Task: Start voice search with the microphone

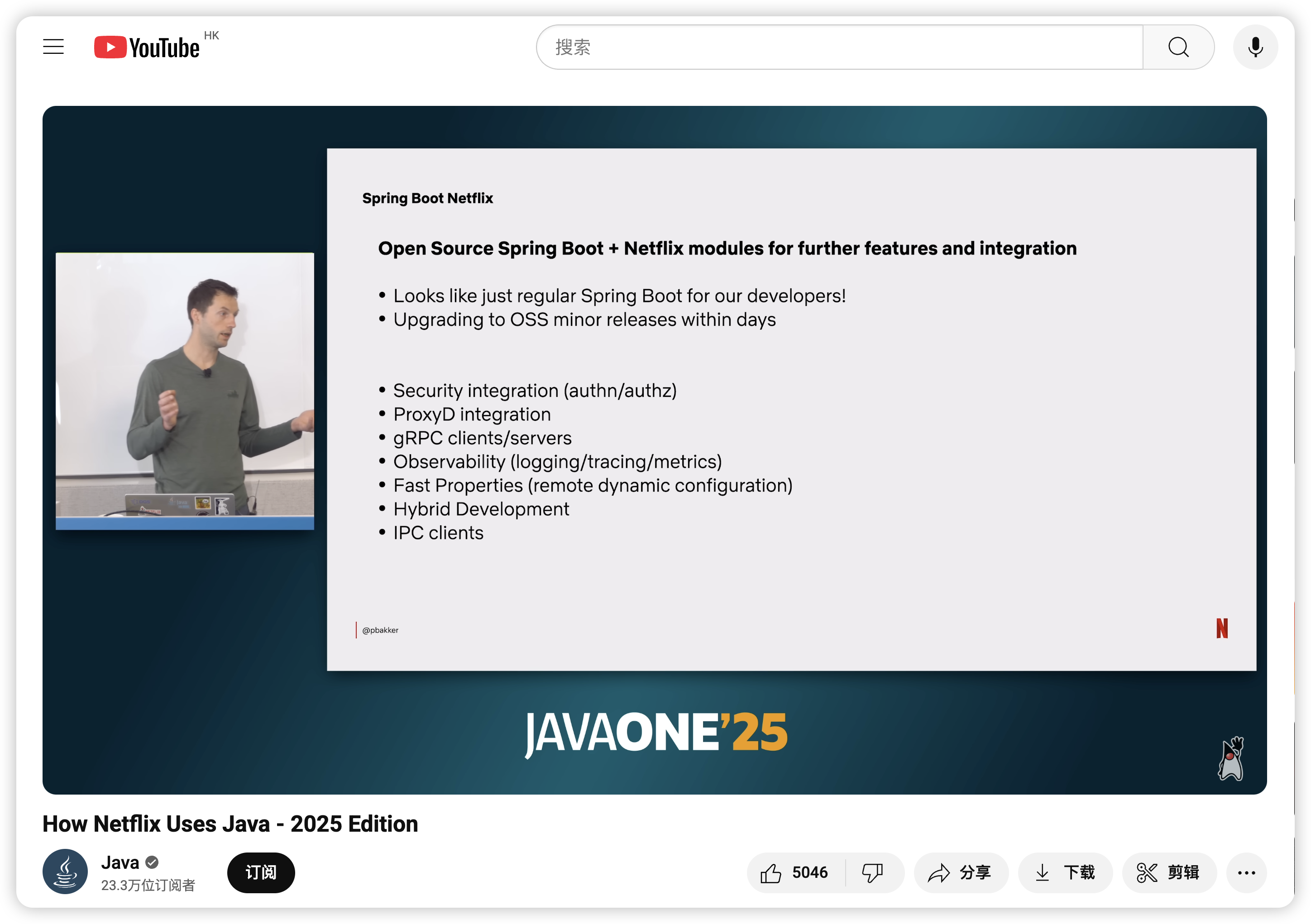Action: click(1255, 48)
